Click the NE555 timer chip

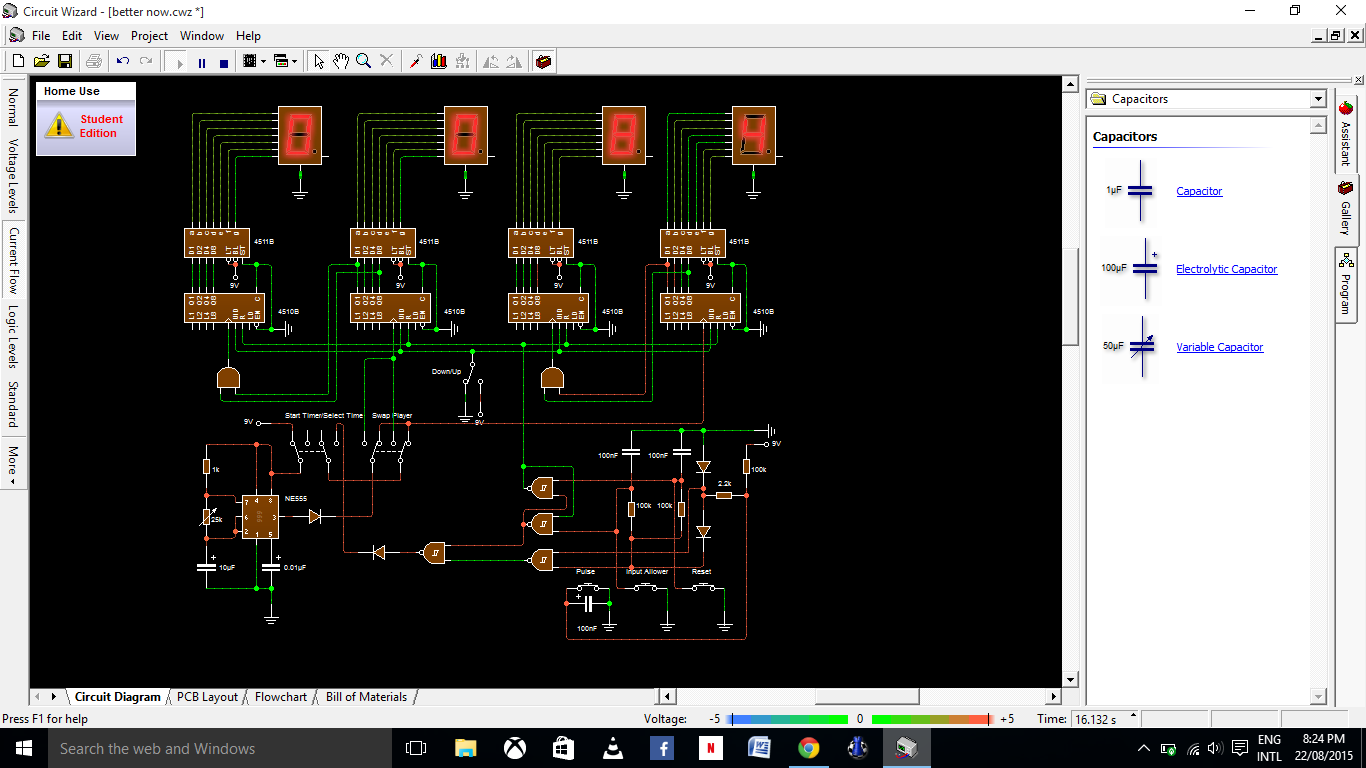click(260, 517)
